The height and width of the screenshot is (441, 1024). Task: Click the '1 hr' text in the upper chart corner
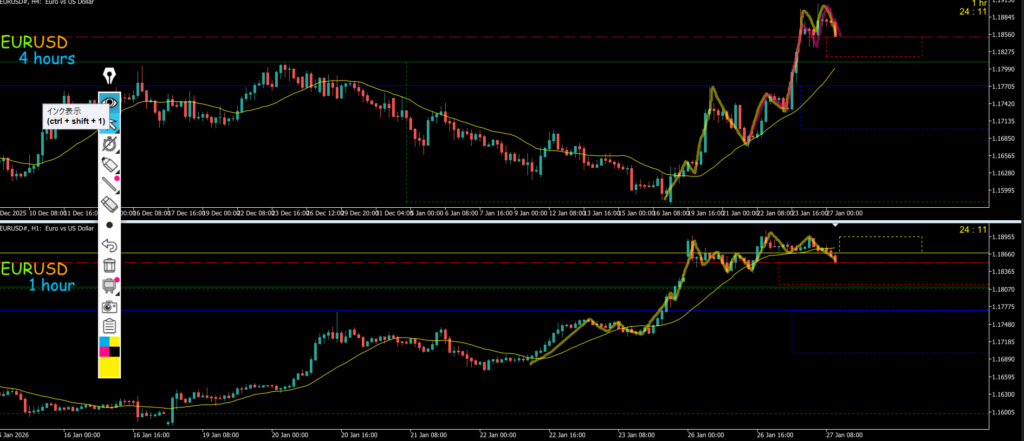tap(979, 3)
